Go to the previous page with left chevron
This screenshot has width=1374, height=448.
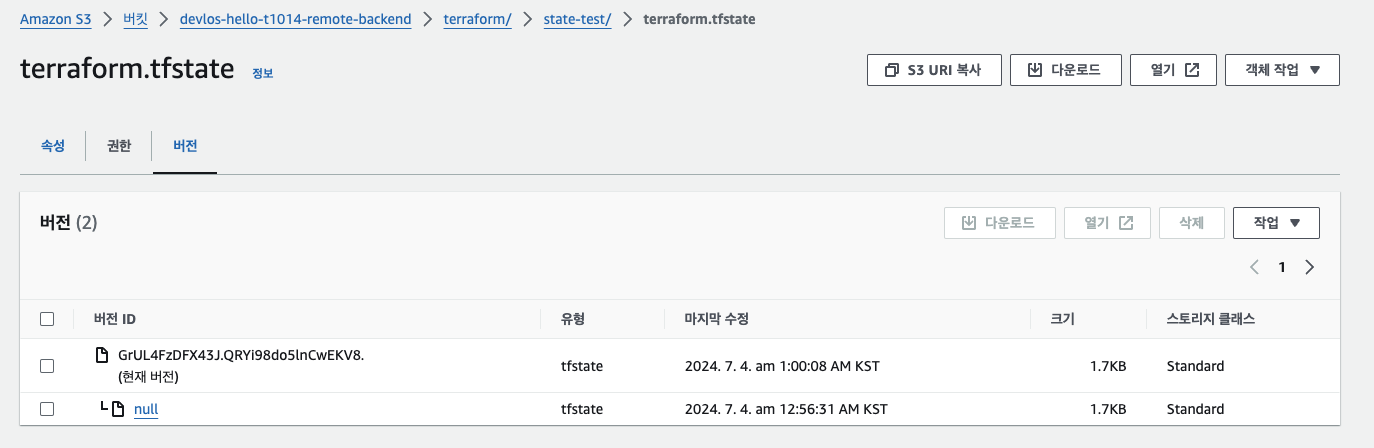coord(1254,267)
